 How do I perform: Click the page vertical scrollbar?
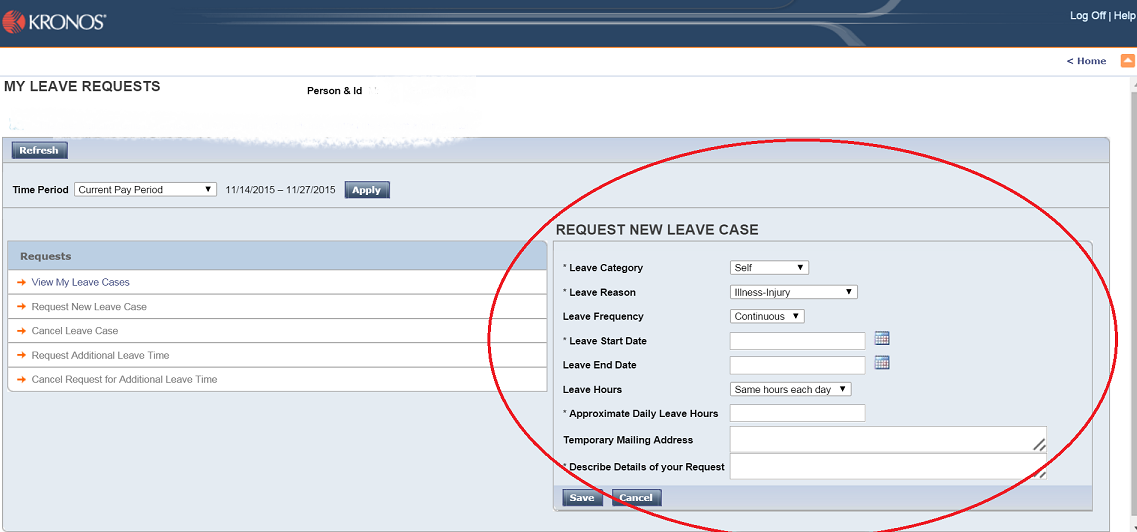(x=1133, y=304)
